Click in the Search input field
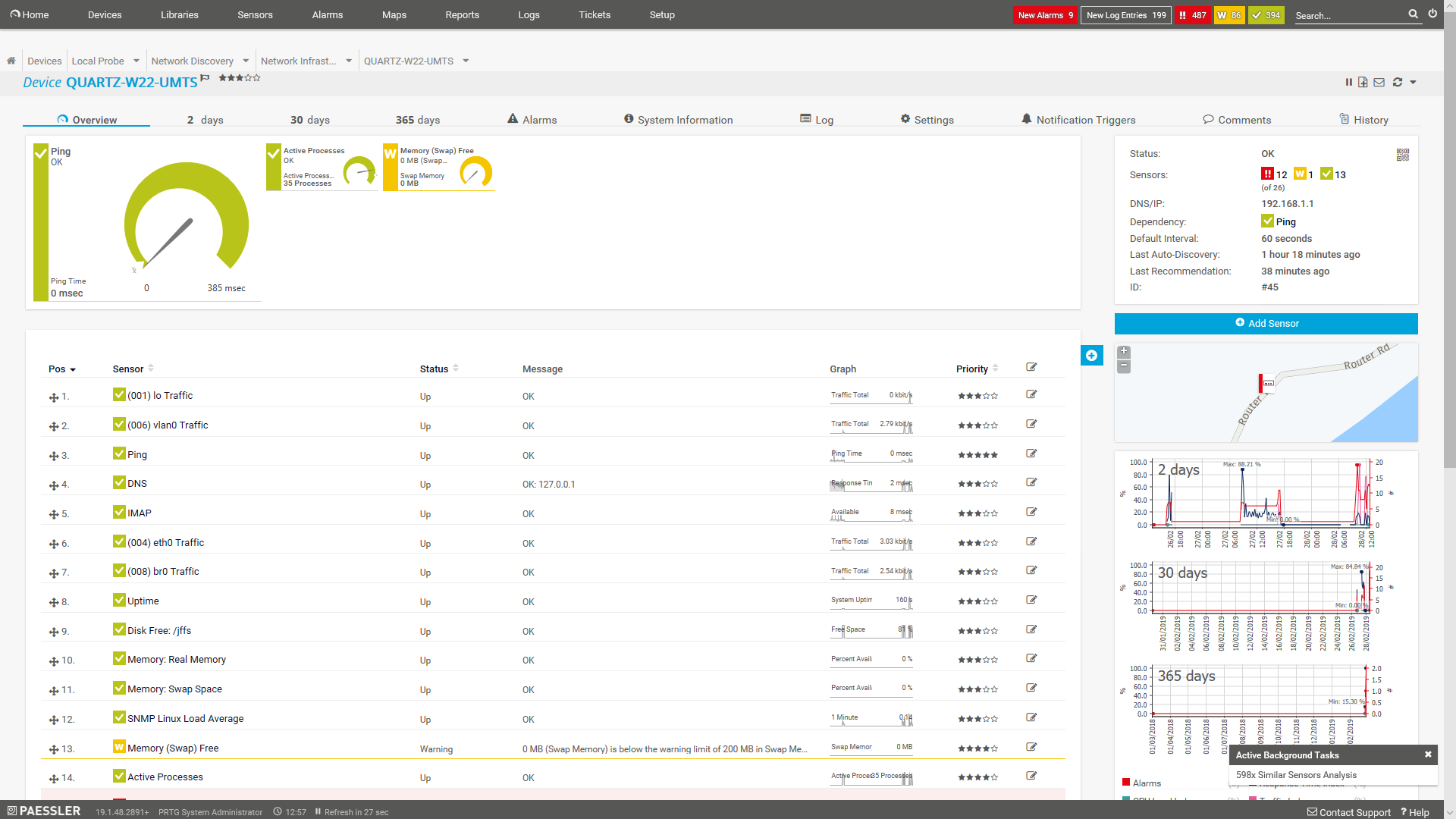The image size is (1456, 819). point(1349,15)
